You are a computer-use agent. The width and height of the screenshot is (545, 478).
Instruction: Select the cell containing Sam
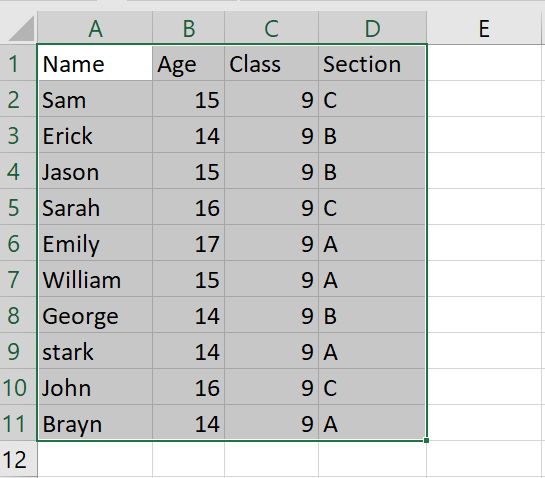point(95,100)
